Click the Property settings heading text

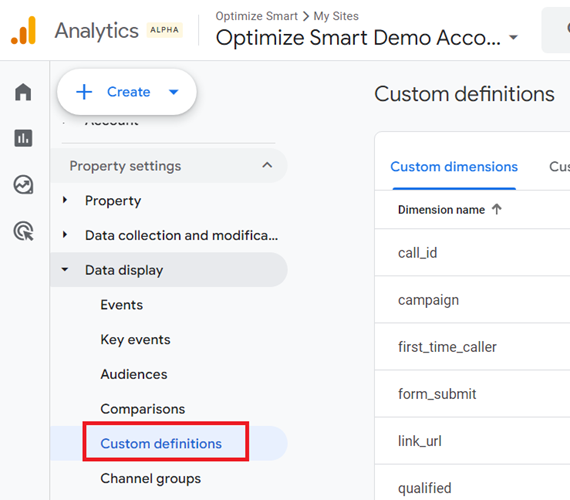125,166
